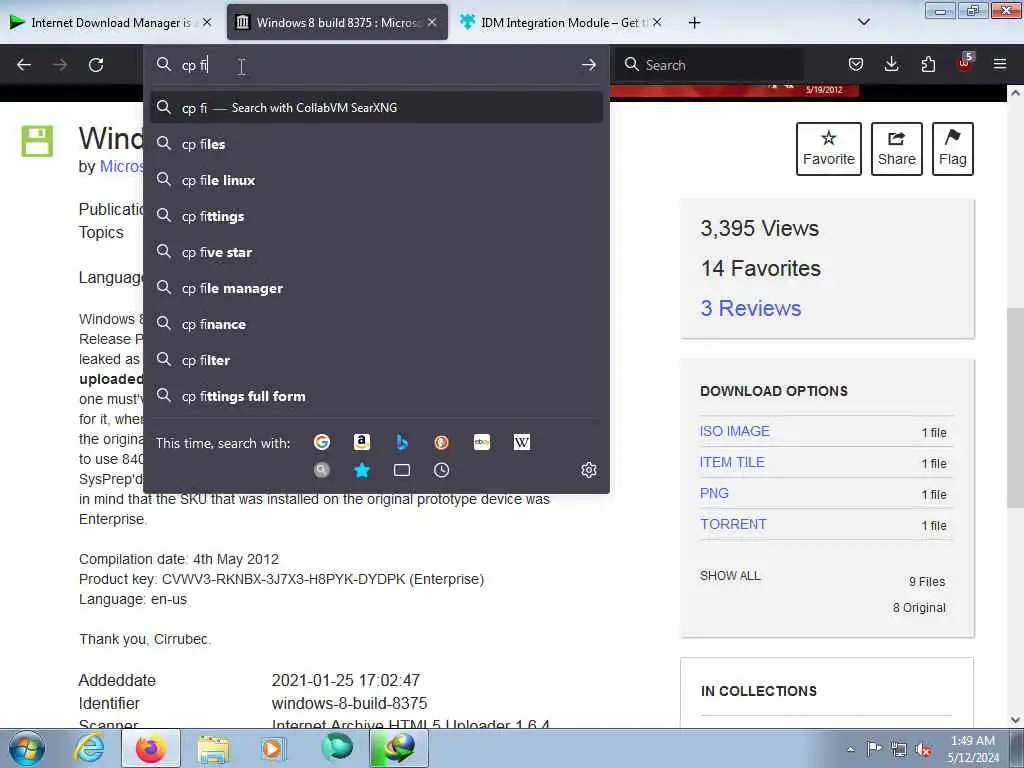Switch to IDM Integration Module tab

click(562, 23)
